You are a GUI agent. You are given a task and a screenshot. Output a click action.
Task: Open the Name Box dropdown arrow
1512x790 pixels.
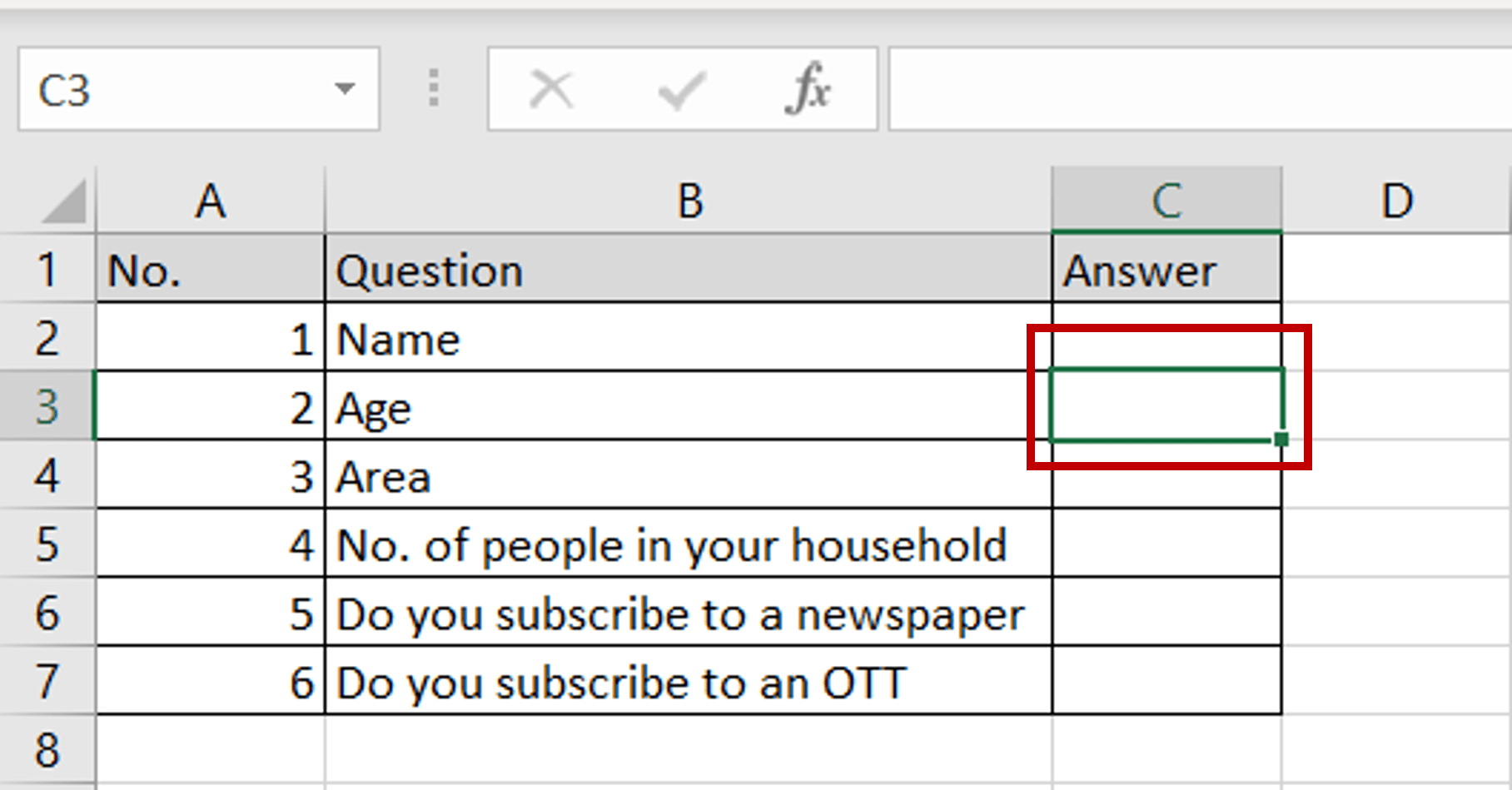coord(344,89)
